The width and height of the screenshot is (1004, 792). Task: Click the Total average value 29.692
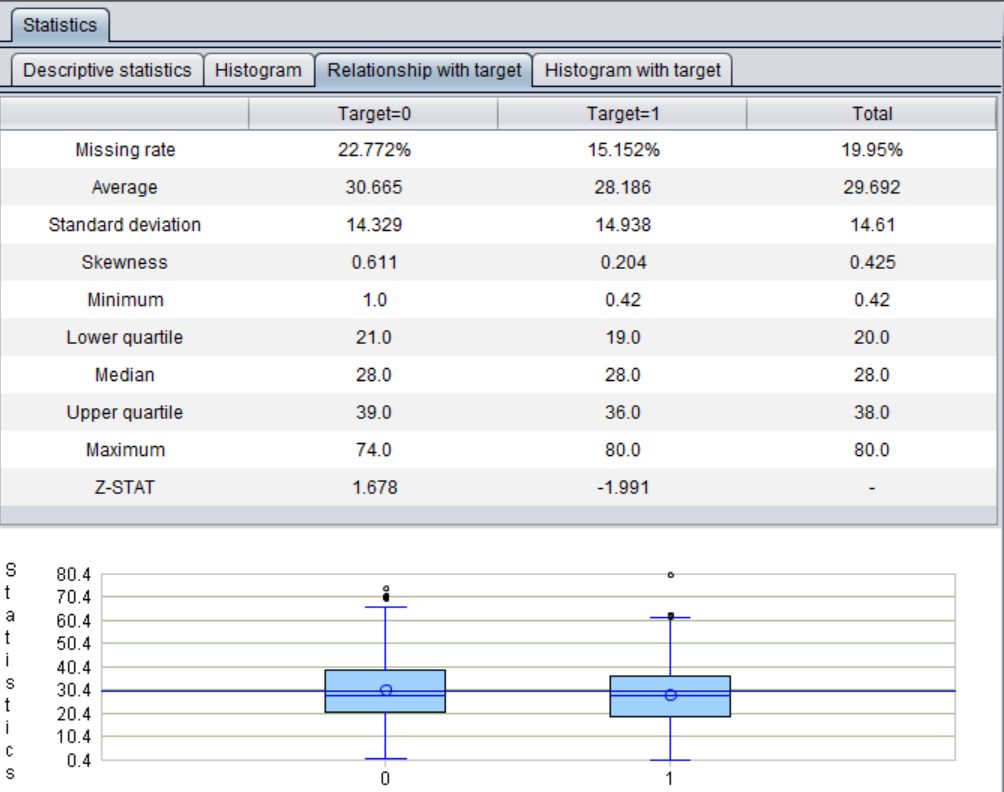tap(872, 187)
